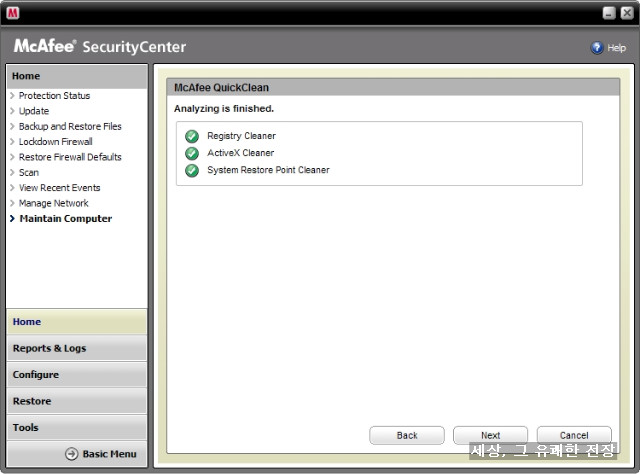This screenshot has width=640, height=474.
Task: Open Protection Status
Action: pos(54,96)
